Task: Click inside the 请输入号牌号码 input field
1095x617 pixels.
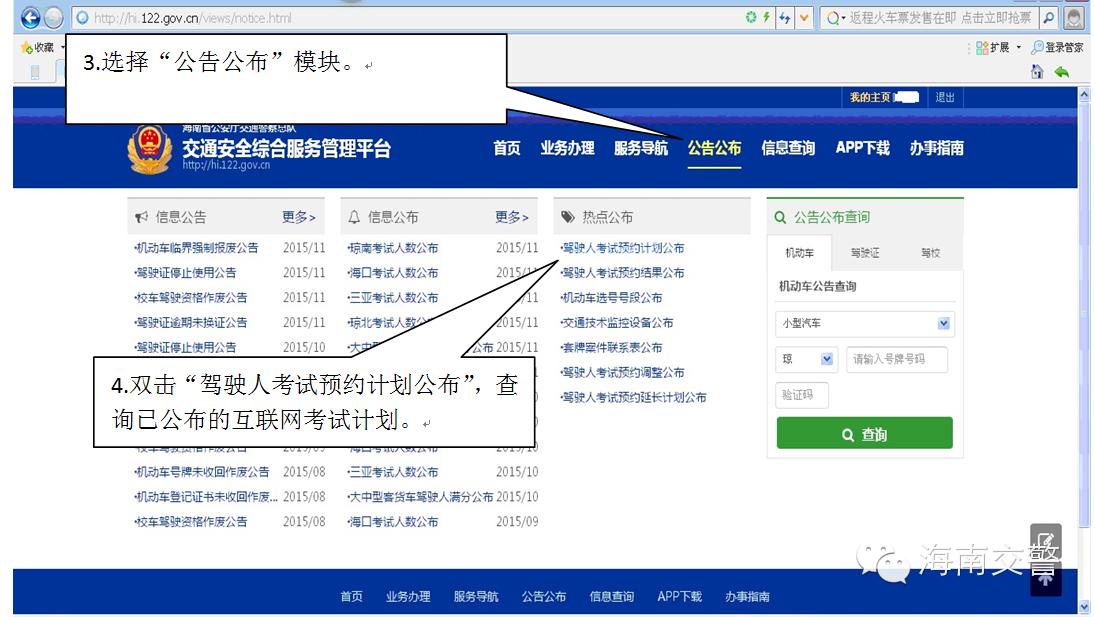Action: pos(897,359)
